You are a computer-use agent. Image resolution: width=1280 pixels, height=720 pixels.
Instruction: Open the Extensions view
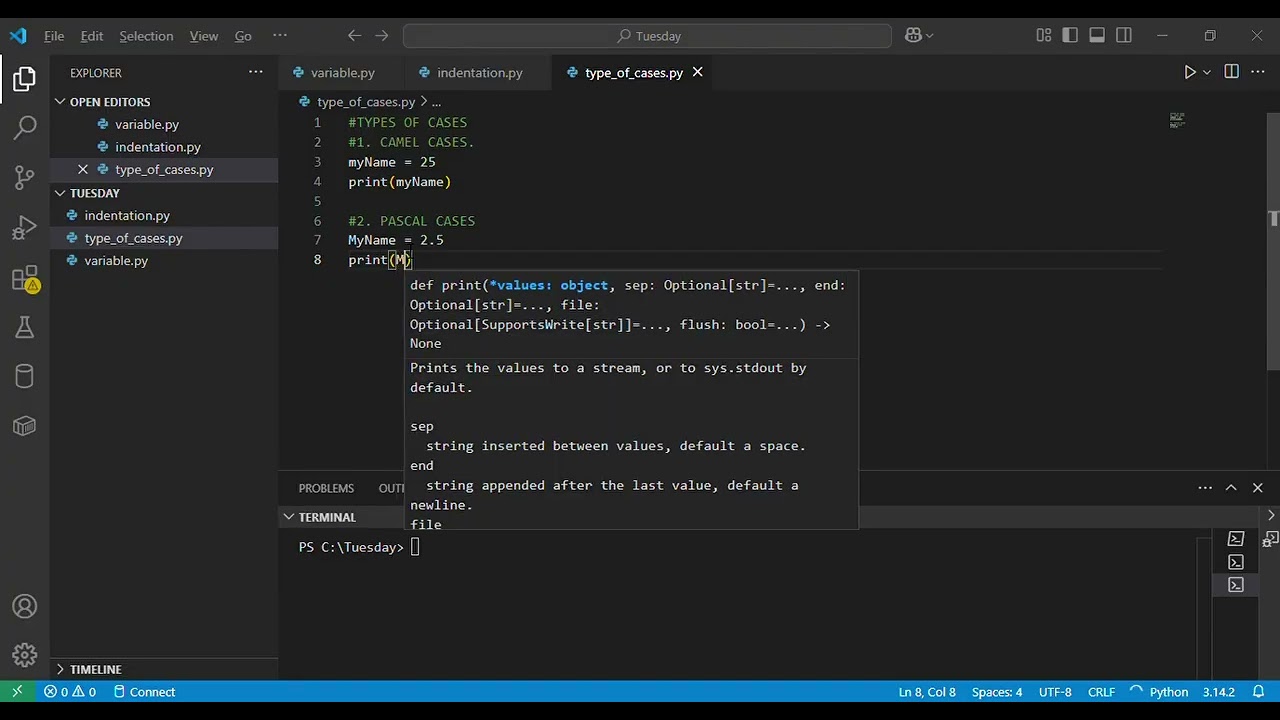[x=25, y=279]
